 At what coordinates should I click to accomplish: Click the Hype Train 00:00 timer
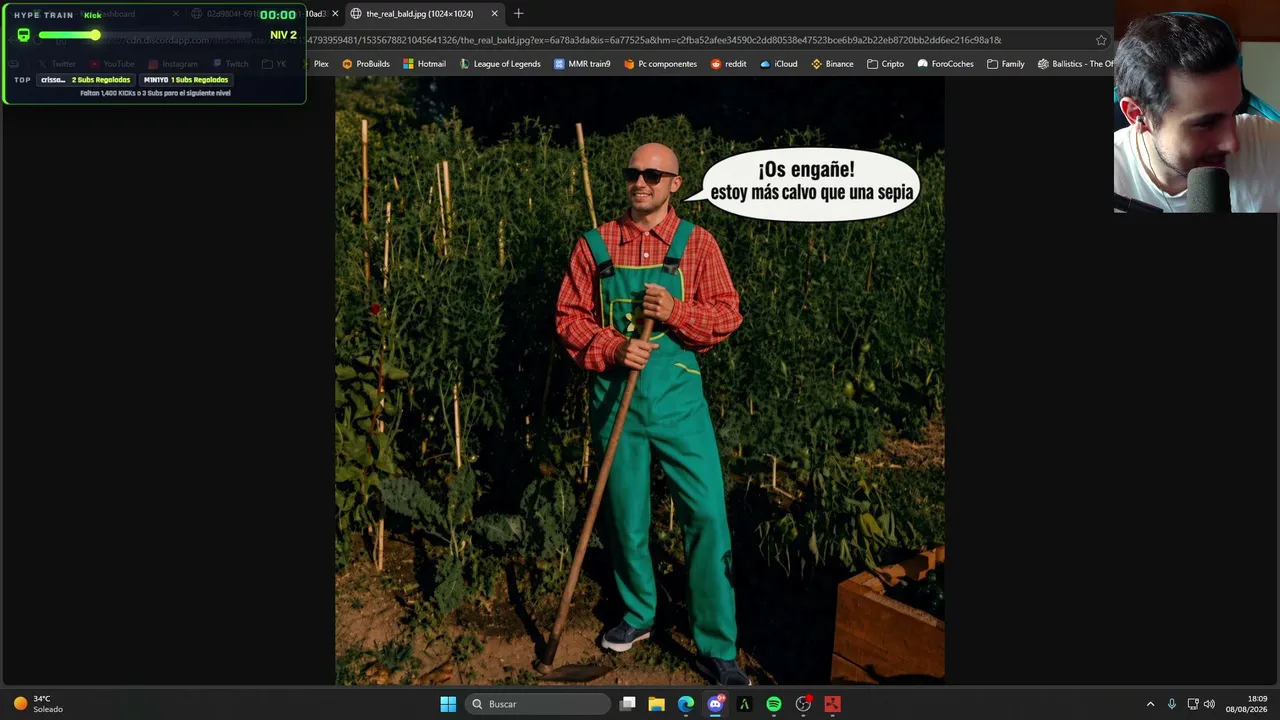(x=277, y=15)
